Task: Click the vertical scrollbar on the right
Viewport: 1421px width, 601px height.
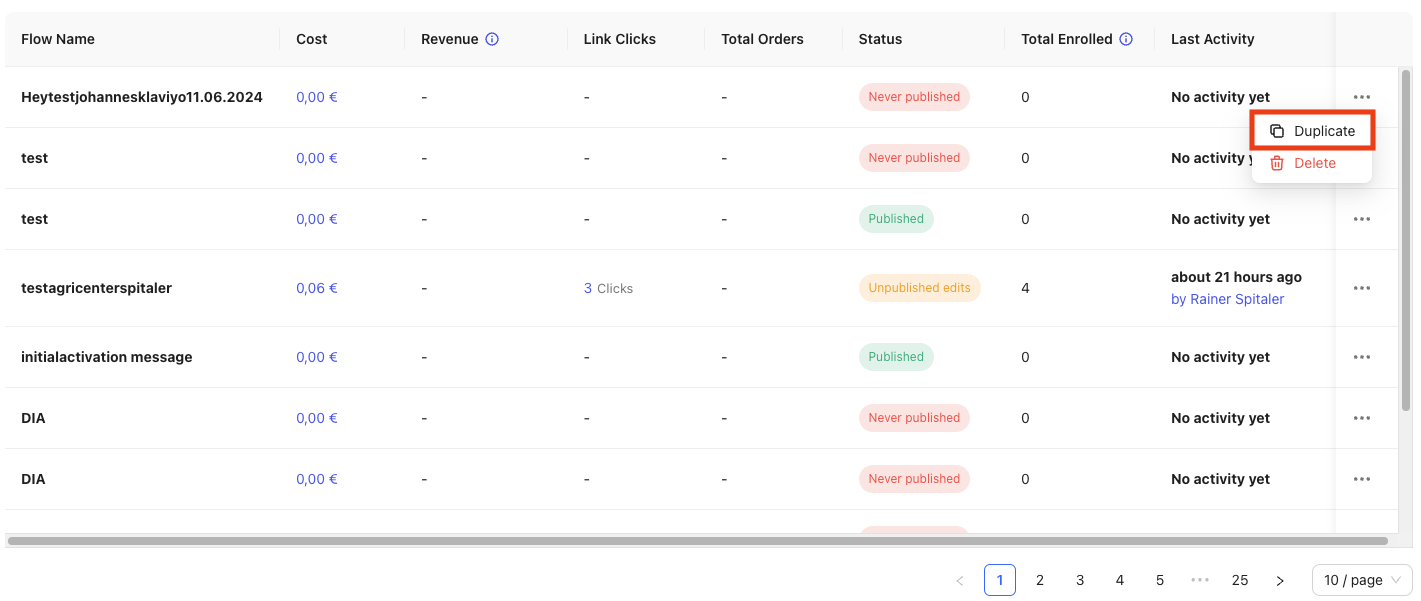Action: point(1406,240)
